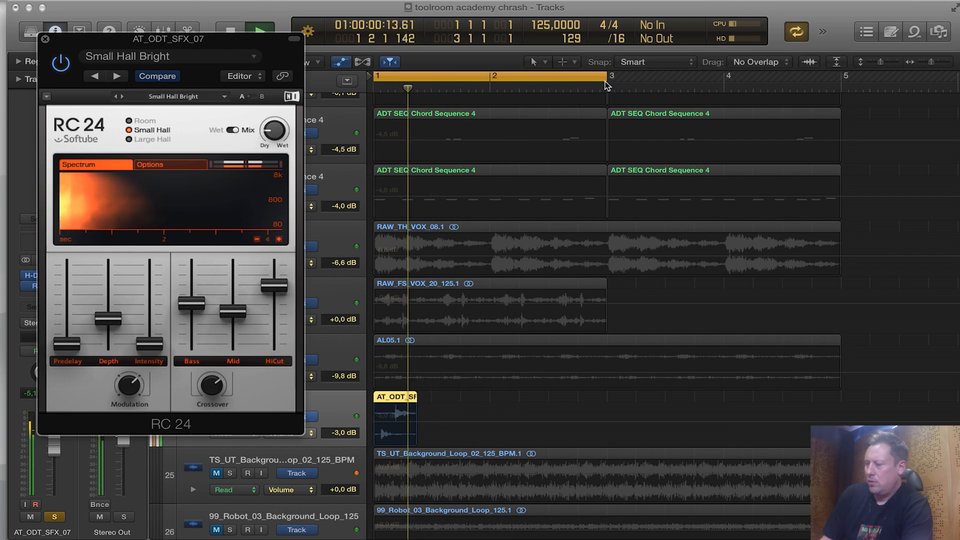Click the NI logo icon in plugin header
960x540 pixels.
point(291,97)
